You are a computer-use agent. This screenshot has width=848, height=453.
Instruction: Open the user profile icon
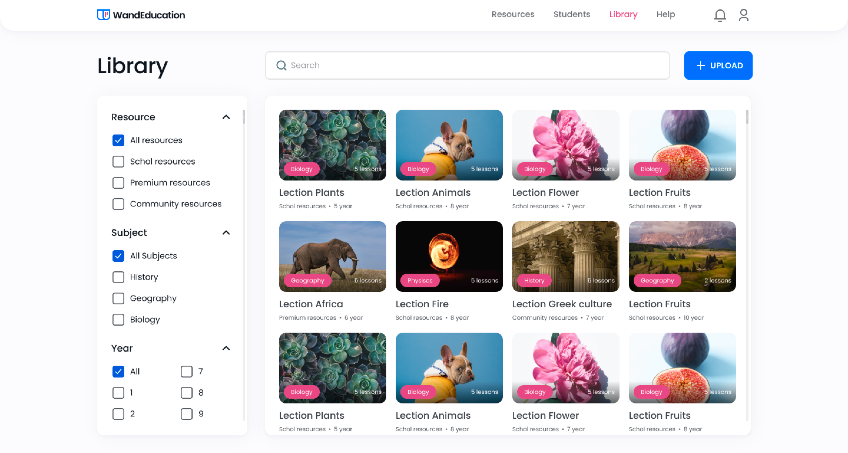743,15
